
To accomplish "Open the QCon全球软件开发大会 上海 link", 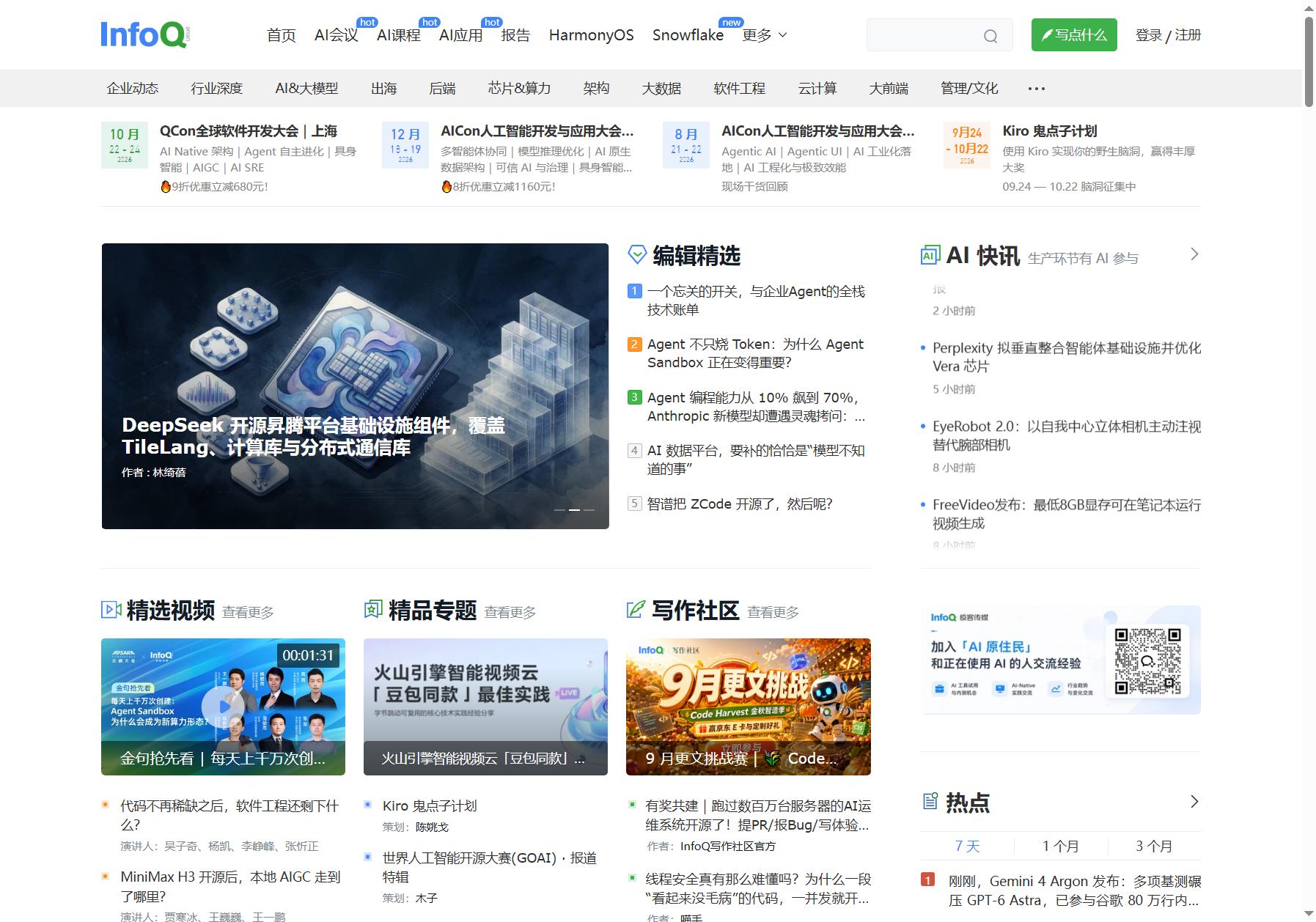I will click(249, 131).
